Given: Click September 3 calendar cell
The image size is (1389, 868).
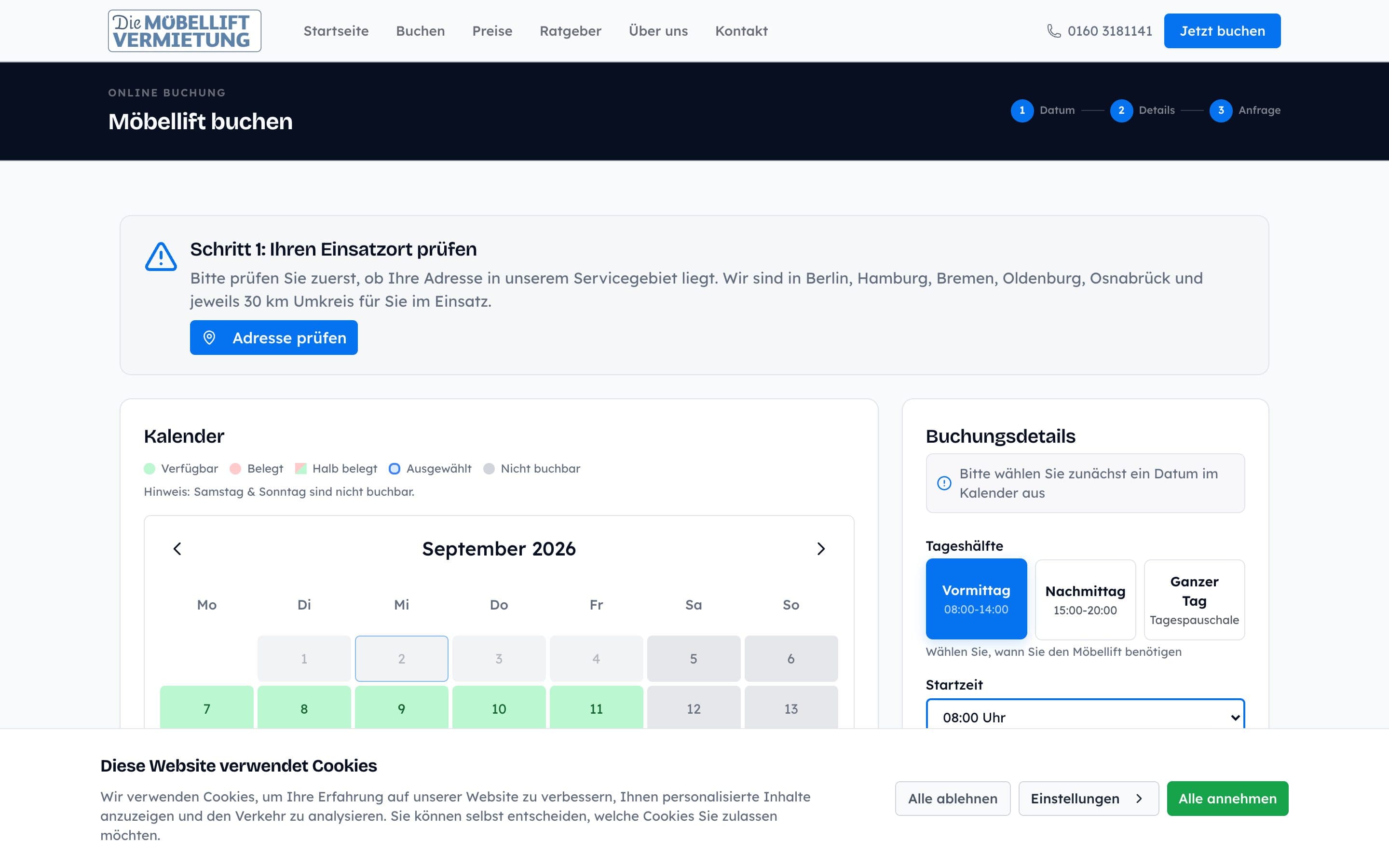Looking at the screenshot, I should click(499, 658).
